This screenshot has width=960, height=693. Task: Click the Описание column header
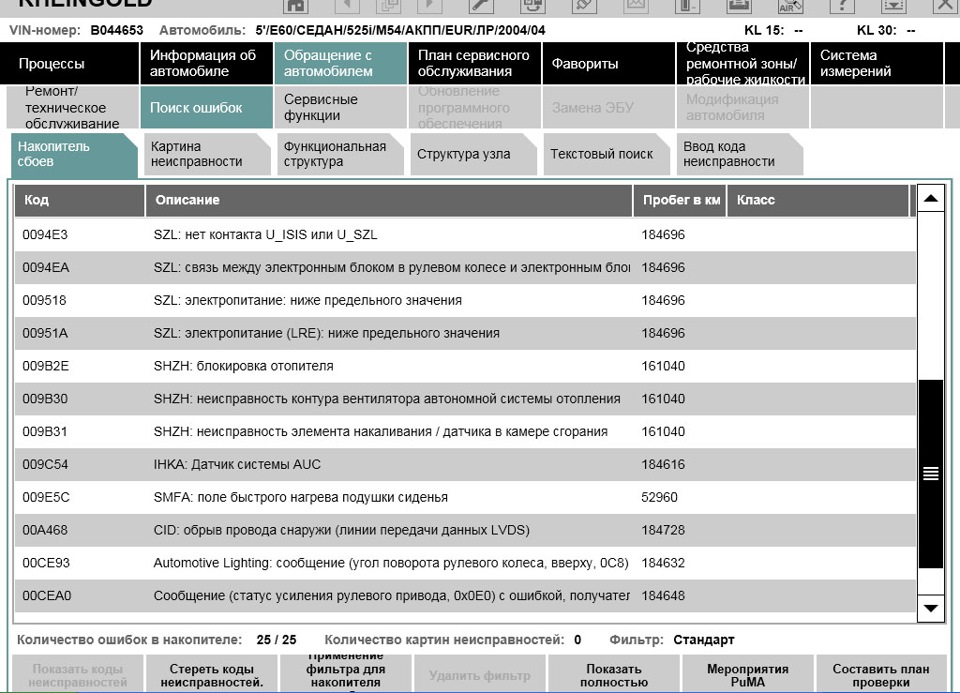pyautogui.click(x=389, y=200)
